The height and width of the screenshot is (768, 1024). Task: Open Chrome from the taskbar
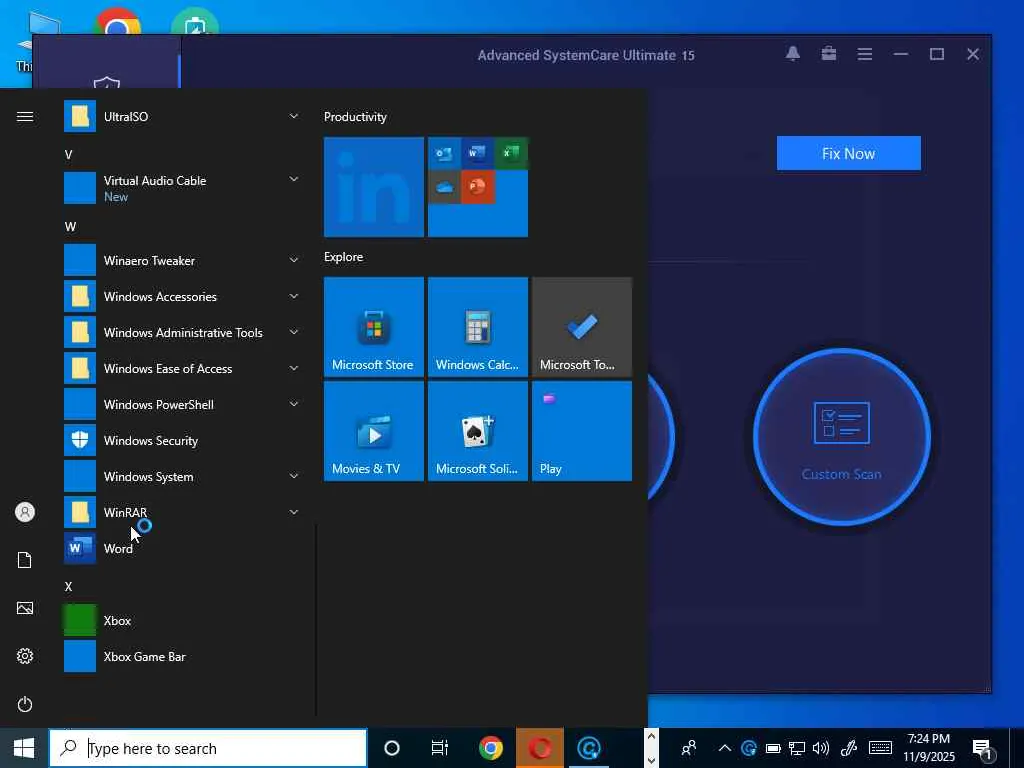(490, 748)
